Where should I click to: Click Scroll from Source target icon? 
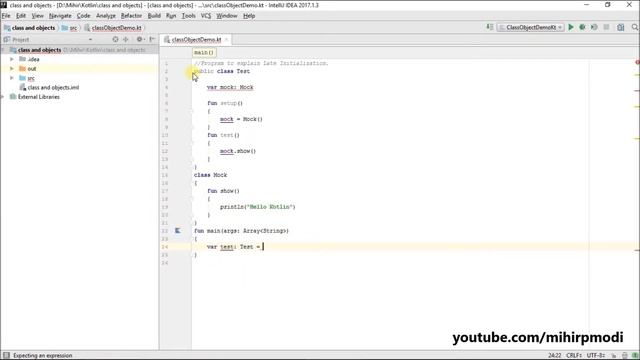pos(116,40)
